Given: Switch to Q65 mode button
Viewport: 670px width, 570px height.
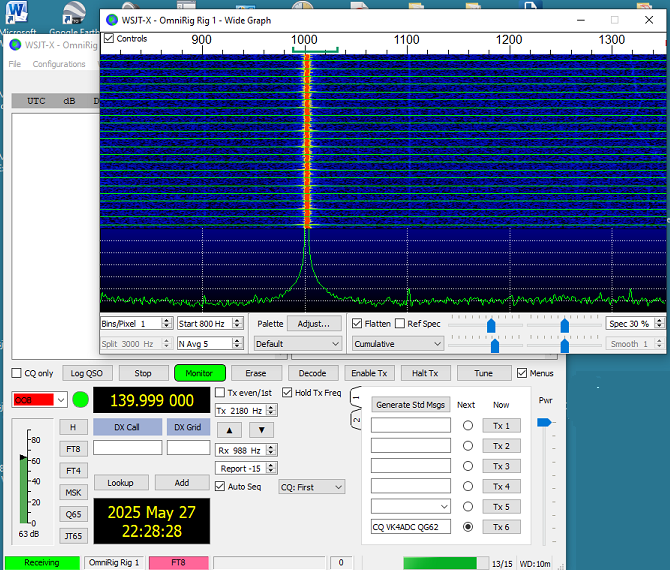Looking at the screenshot, I should coord(73,514).
